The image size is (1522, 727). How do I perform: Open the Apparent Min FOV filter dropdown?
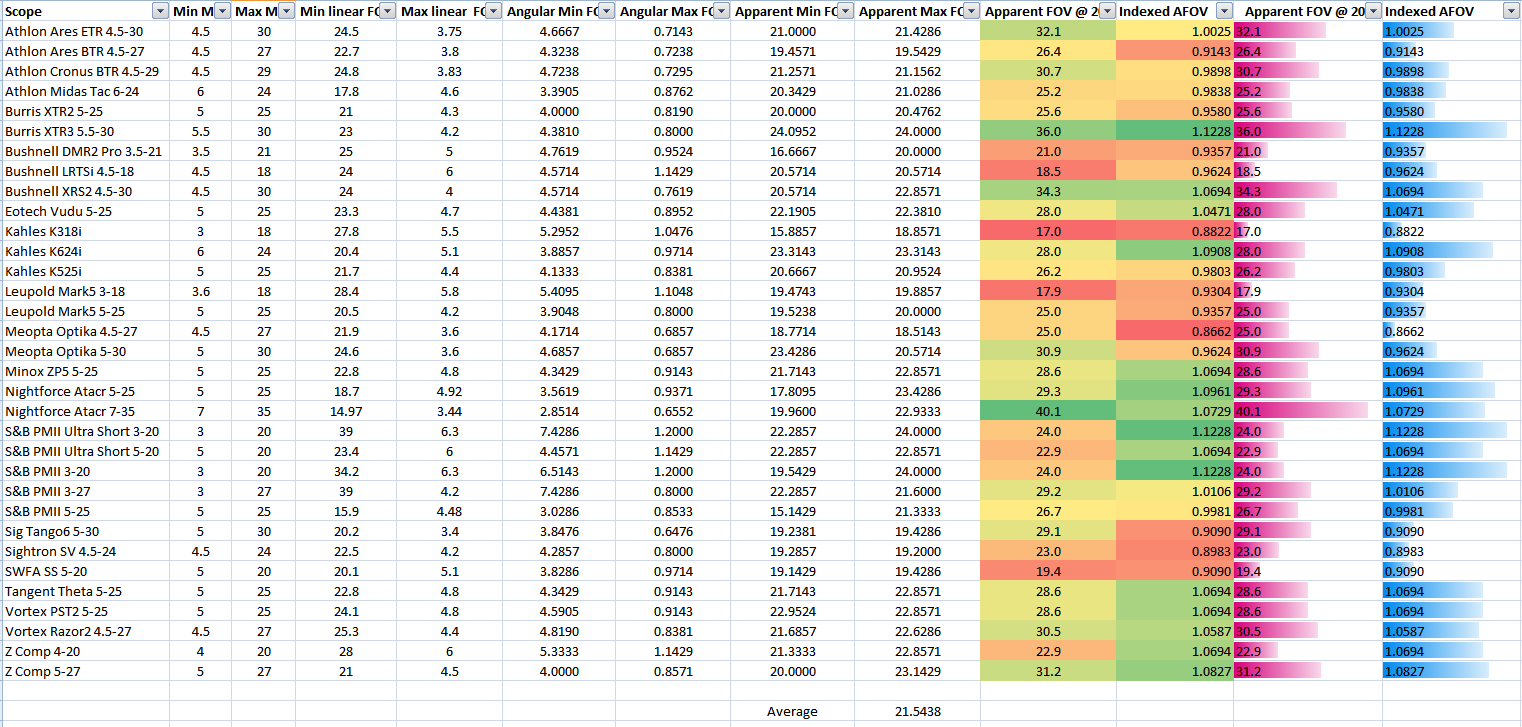click(x=844, y=11)
